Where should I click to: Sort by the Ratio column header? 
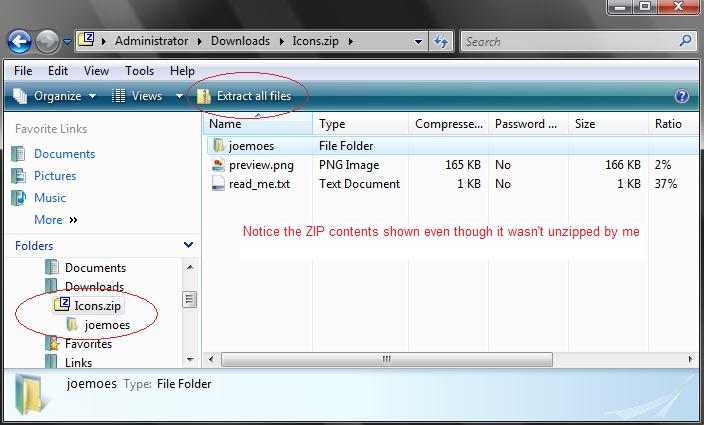(673, 124)
